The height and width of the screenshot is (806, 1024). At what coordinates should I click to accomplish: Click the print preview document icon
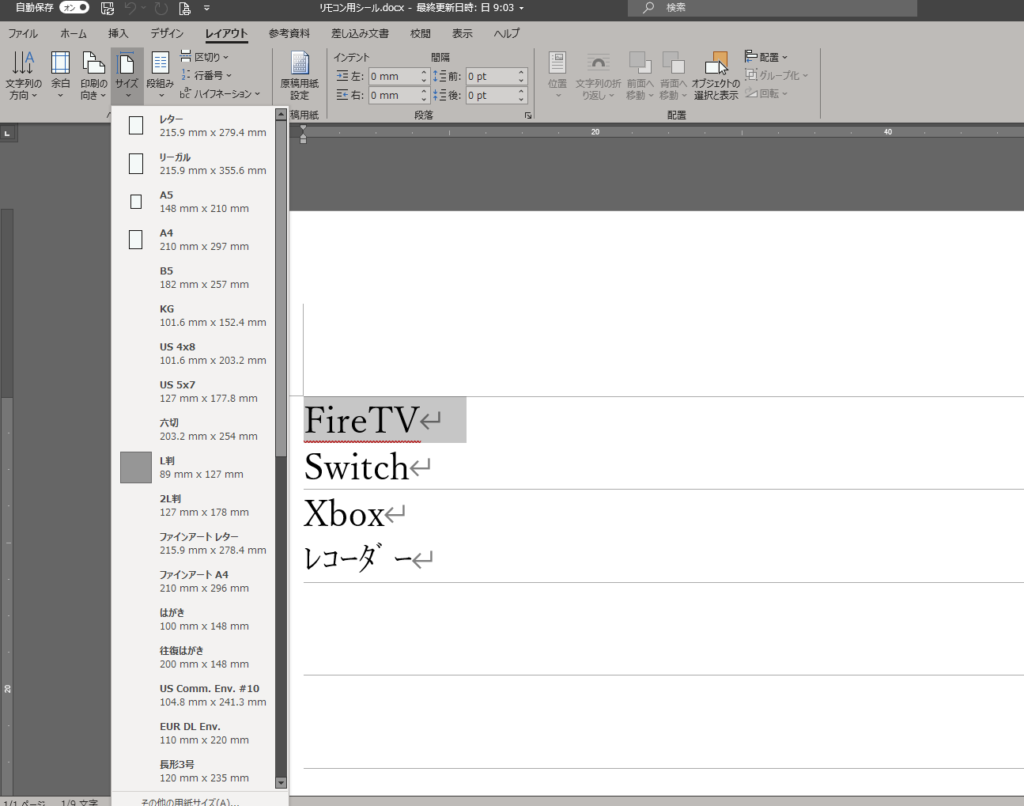pos(185,8)
